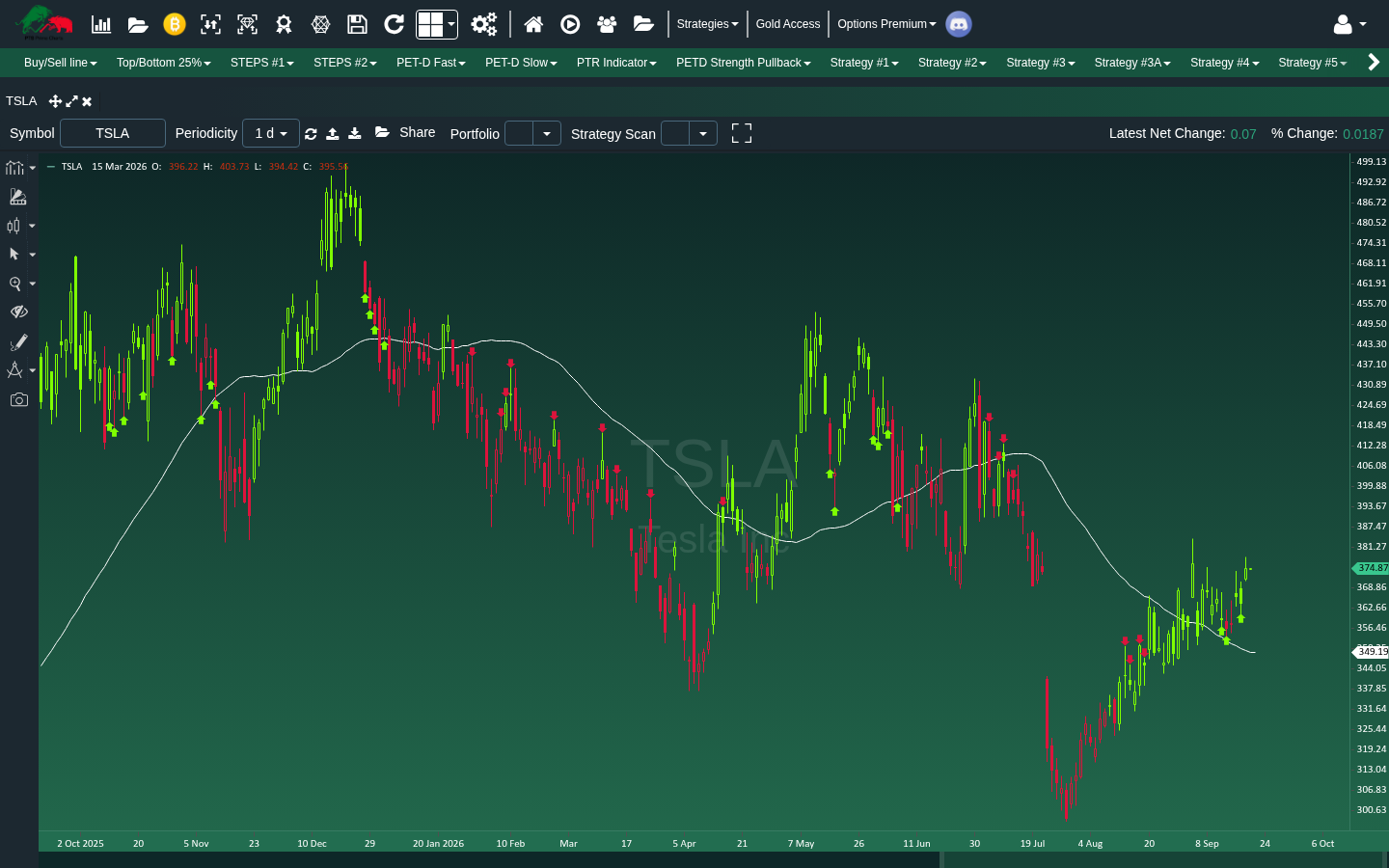Click the 349.19 moving average price label

[x=1371, y=652]
